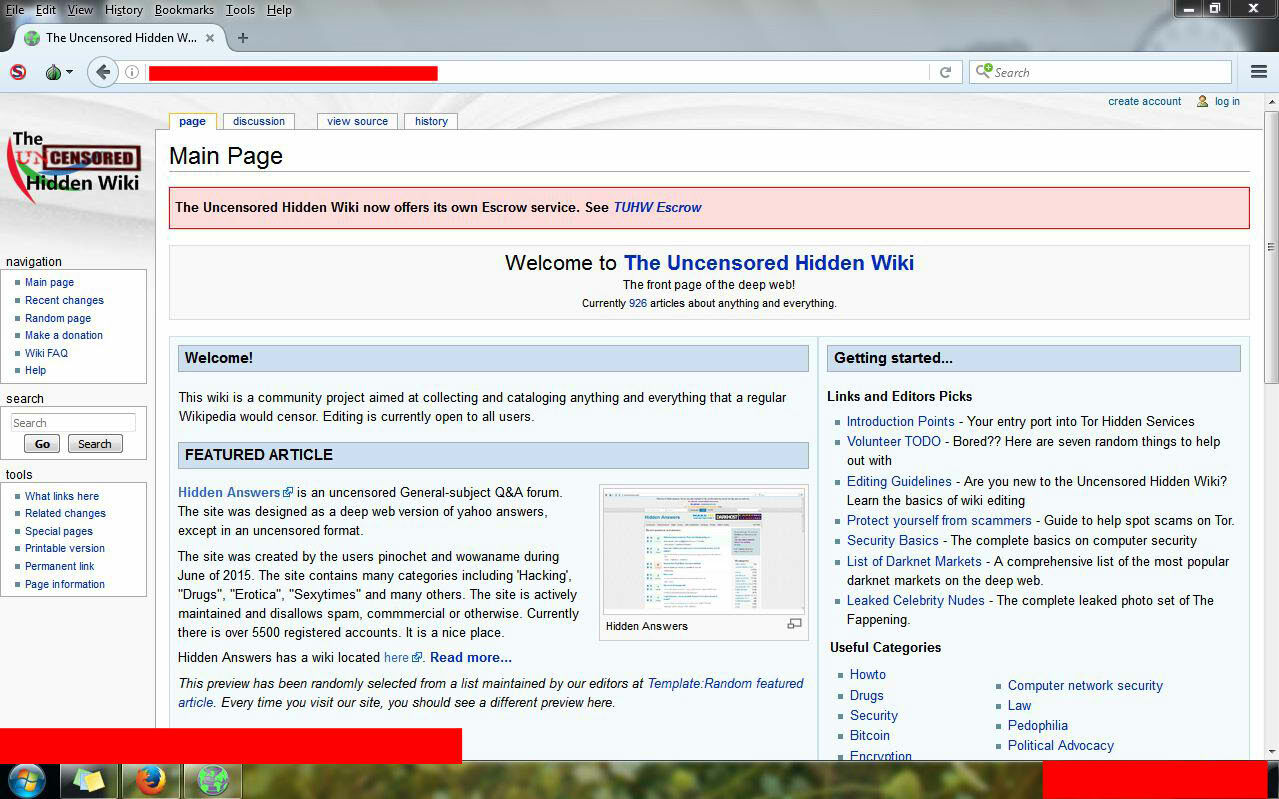Open the Edit menu
The width and height of the screenshot is (1279, 799).
tap(46, 10)
